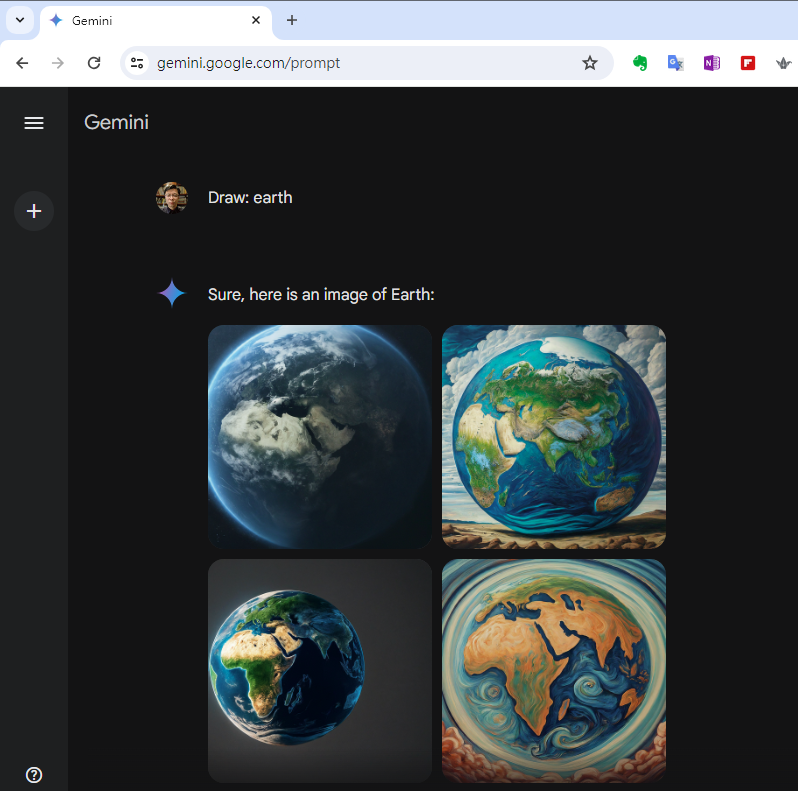Click the Gemini sparkle response icon
Image resolution: width=798 pixels, height=791 pixels.
[x=172, y=294]
